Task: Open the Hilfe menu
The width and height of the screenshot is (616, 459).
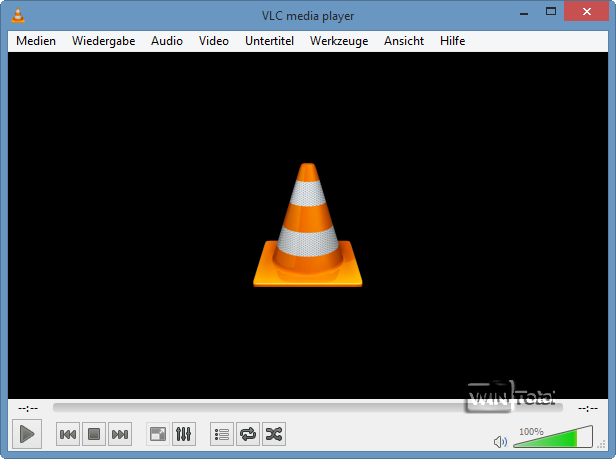Action: coord(453,41)
